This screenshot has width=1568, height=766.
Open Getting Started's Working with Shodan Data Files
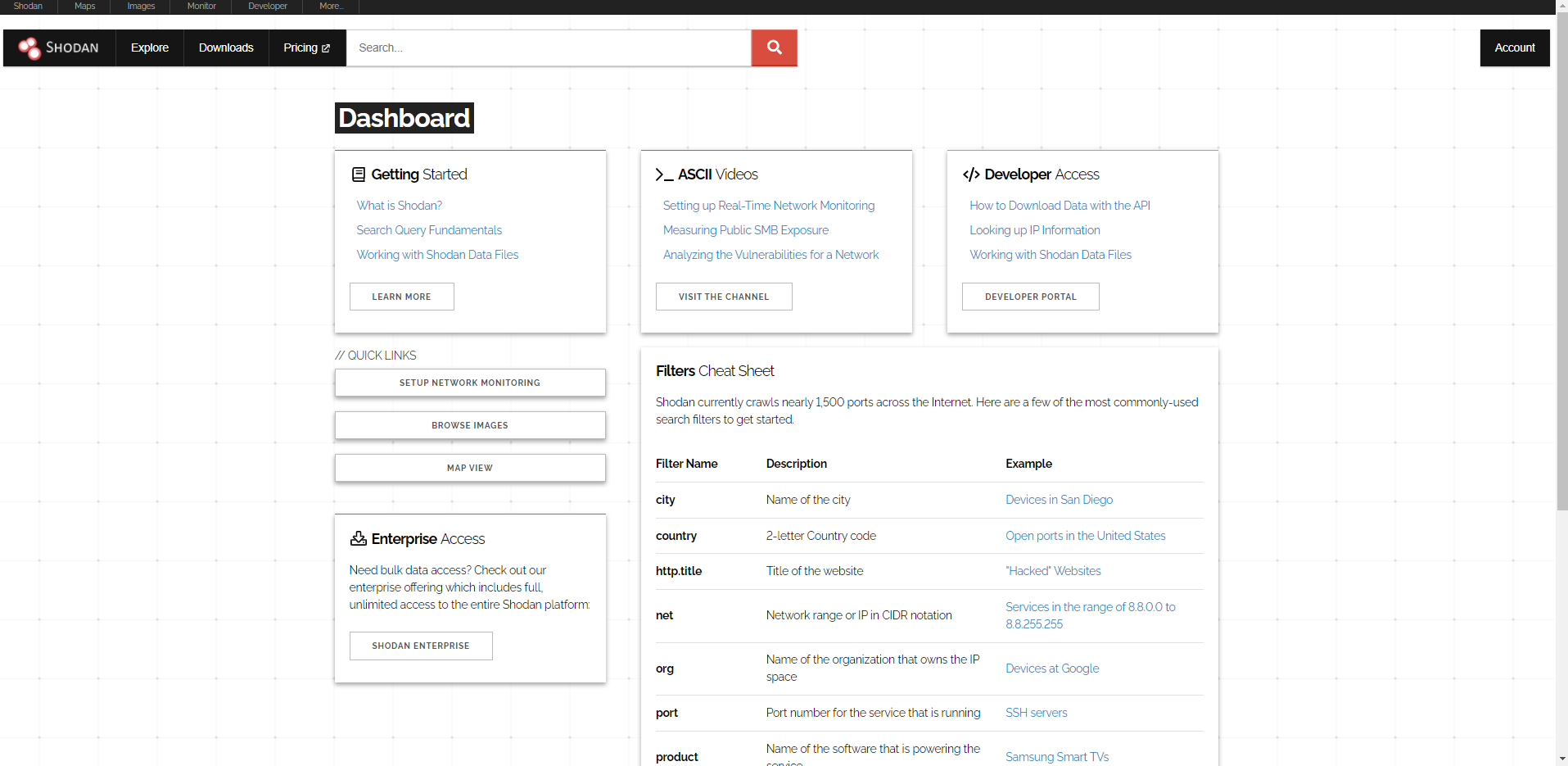click(x=437, y=255)
